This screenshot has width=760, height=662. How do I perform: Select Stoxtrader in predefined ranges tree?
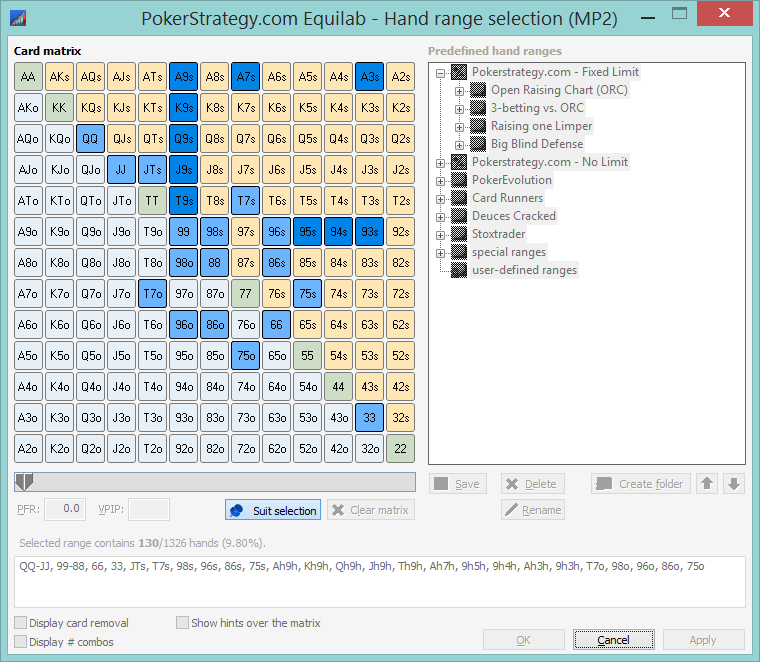[x=498, y=234]
